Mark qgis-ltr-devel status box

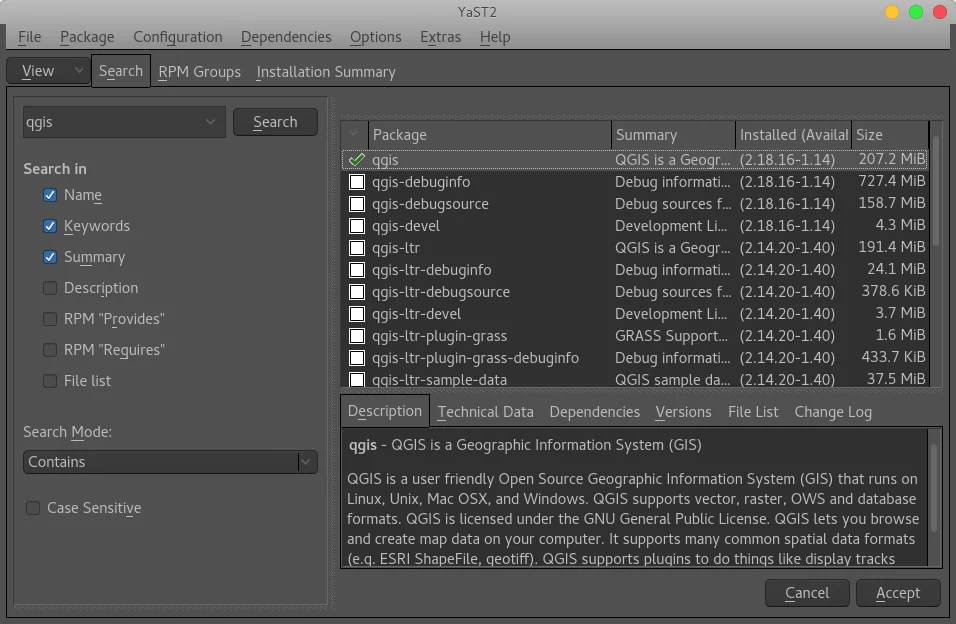click(357, 314)
